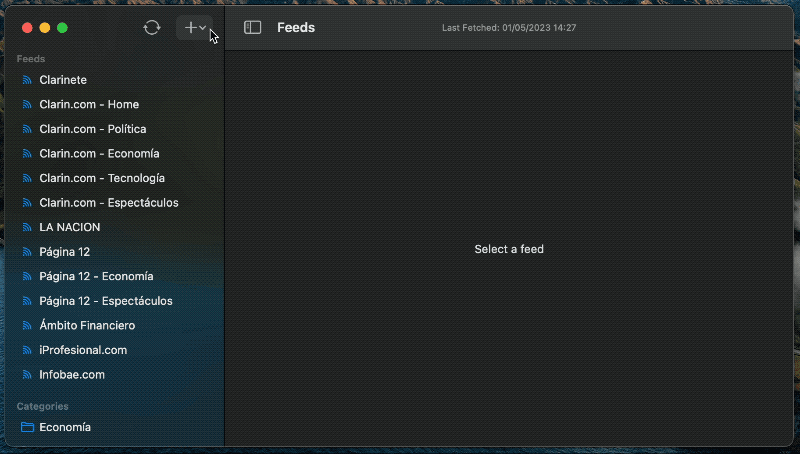Open the Página 12 - Economía feed

coord(96,276)
